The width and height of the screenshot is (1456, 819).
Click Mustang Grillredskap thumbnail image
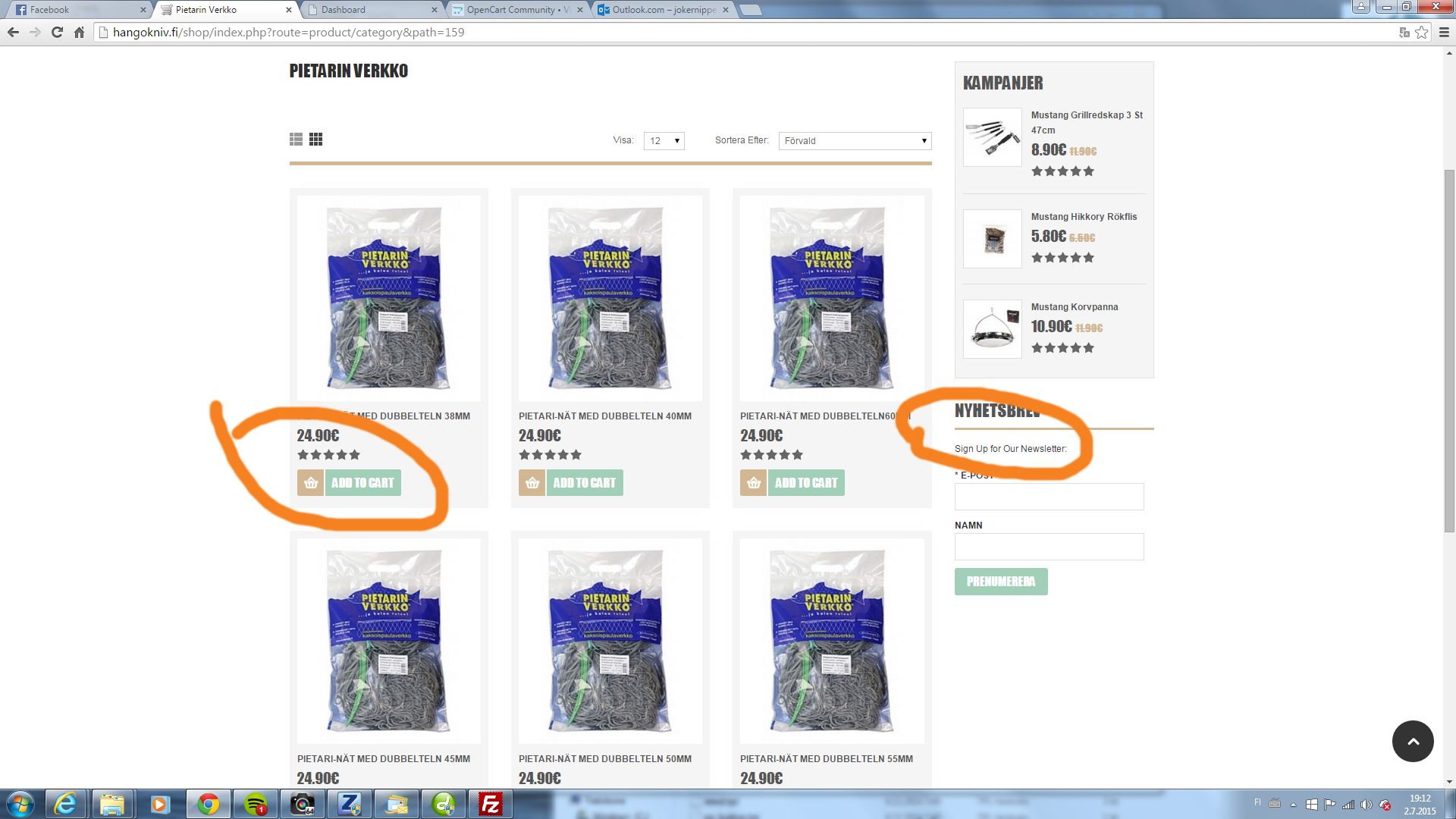pyautogui.click(x=993, y=137)
